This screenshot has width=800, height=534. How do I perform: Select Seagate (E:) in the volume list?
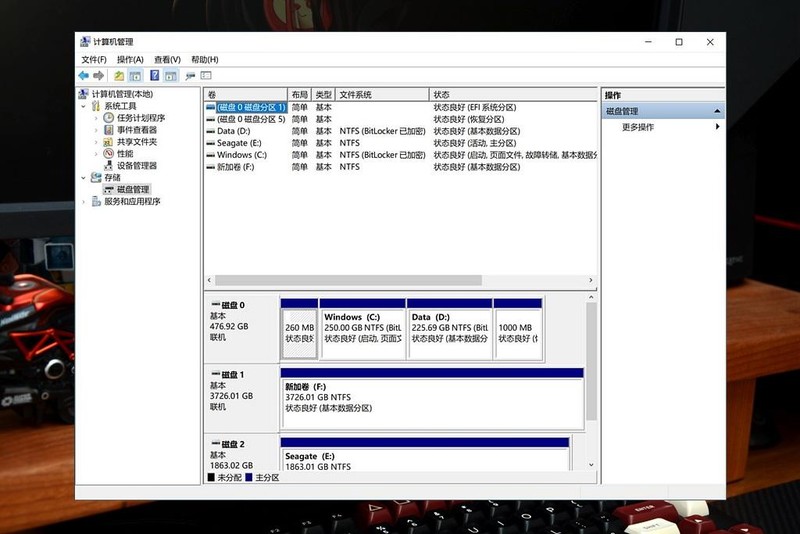238,143
